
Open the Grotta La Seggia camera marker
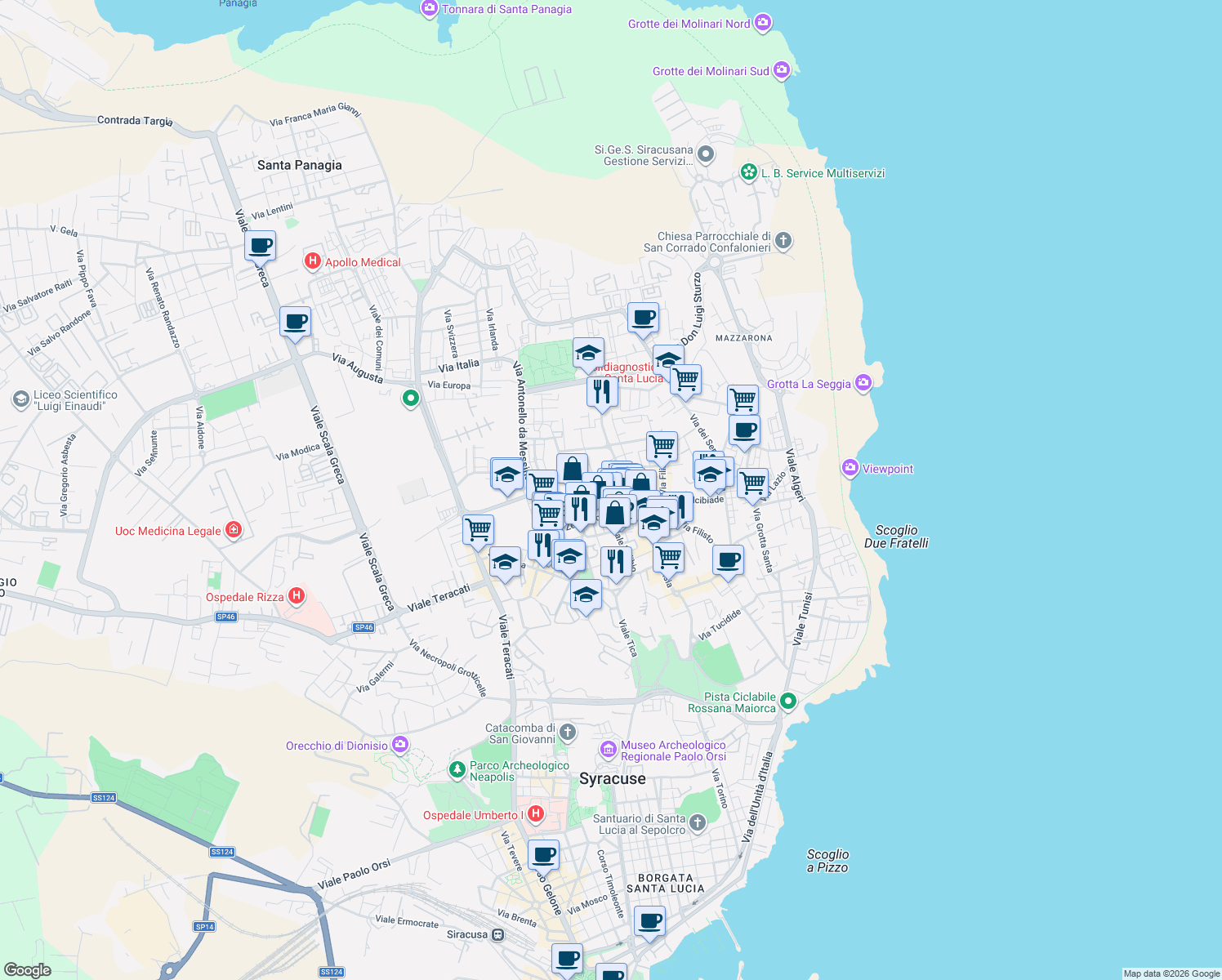(863, 383)
